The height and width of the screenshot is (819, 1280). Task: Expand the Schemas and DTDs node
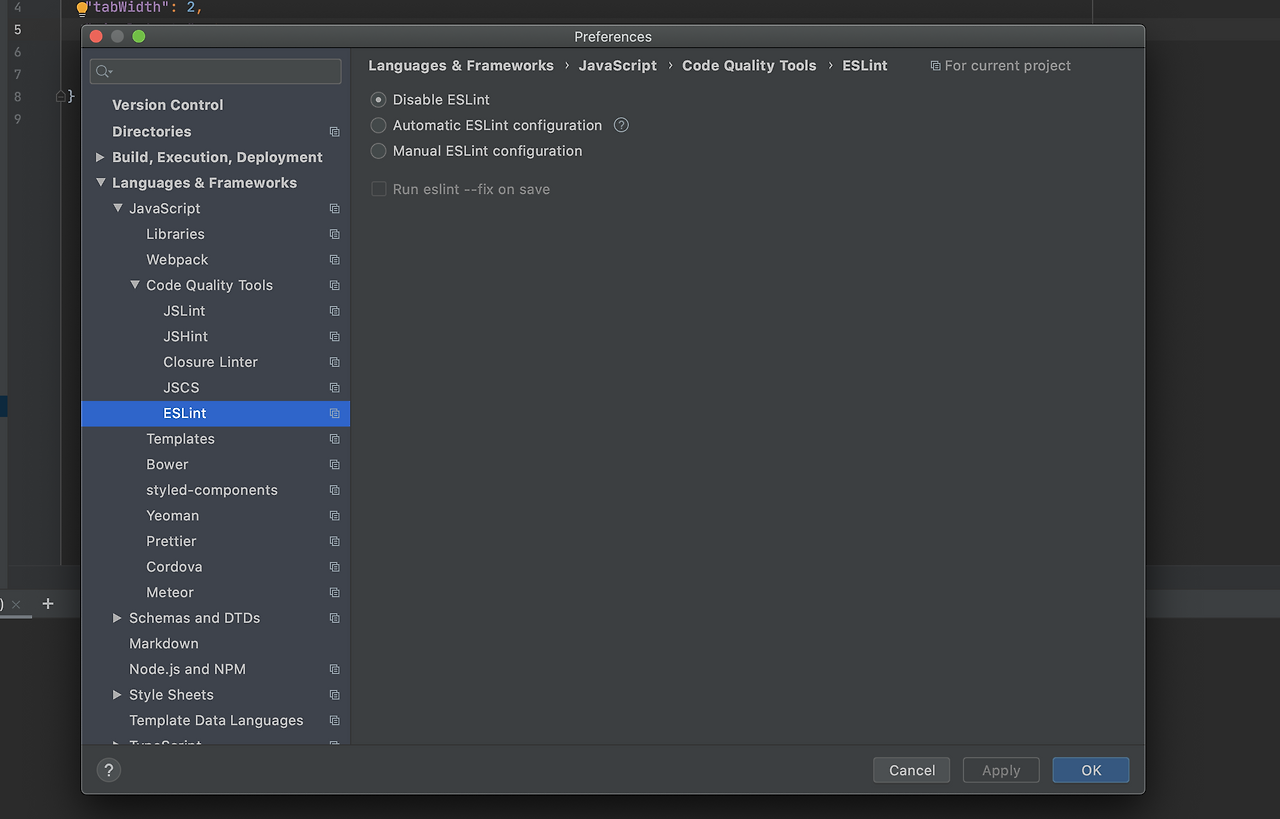[x=117, y=618]
